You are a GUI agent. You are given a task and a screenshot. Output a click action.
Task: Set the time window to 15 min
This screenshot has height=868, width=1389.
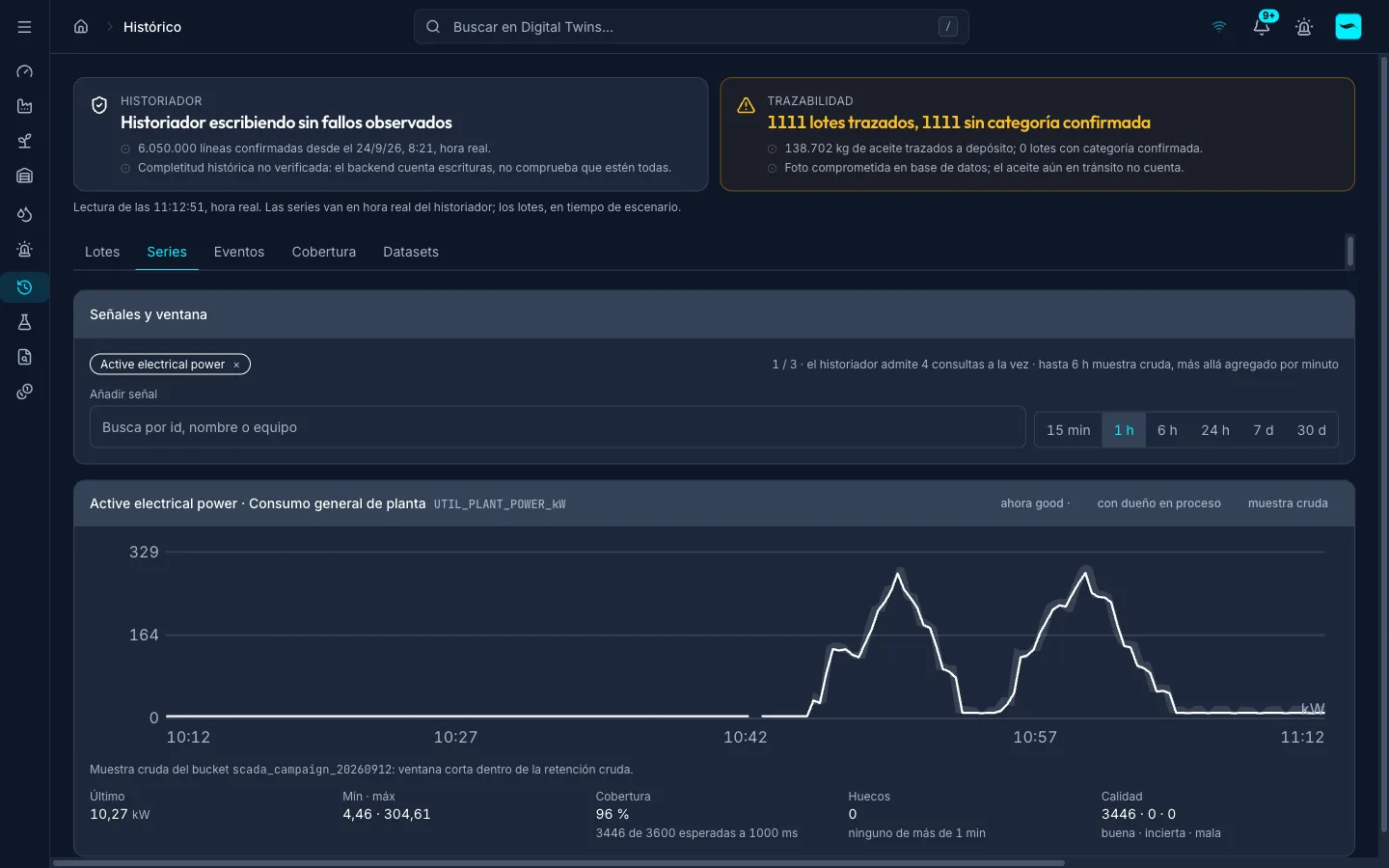(x=1069, y=430)
